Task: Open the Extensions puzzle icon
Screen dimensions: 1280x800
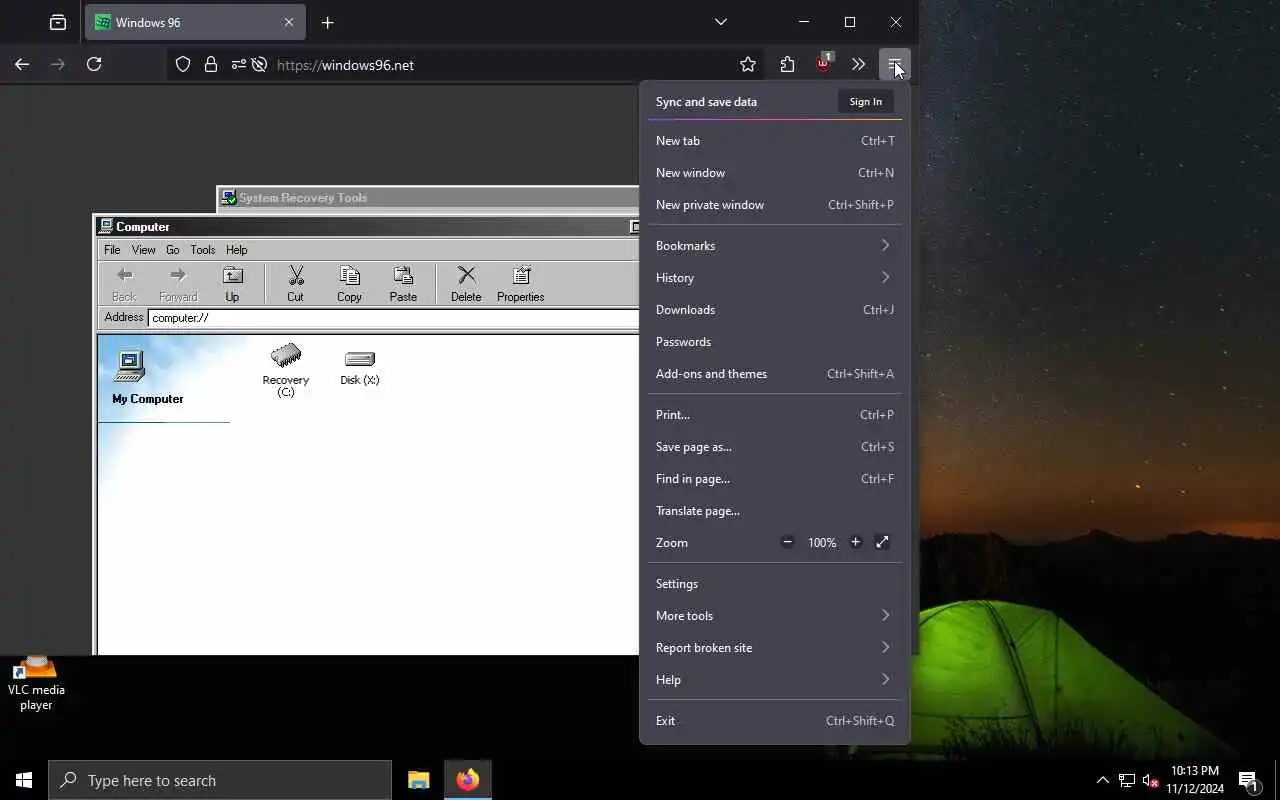Action: [787, 64]
